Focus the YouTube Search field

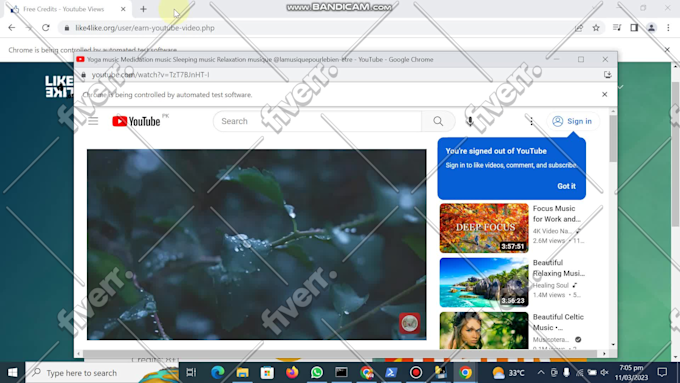click(x=317, y=121)
